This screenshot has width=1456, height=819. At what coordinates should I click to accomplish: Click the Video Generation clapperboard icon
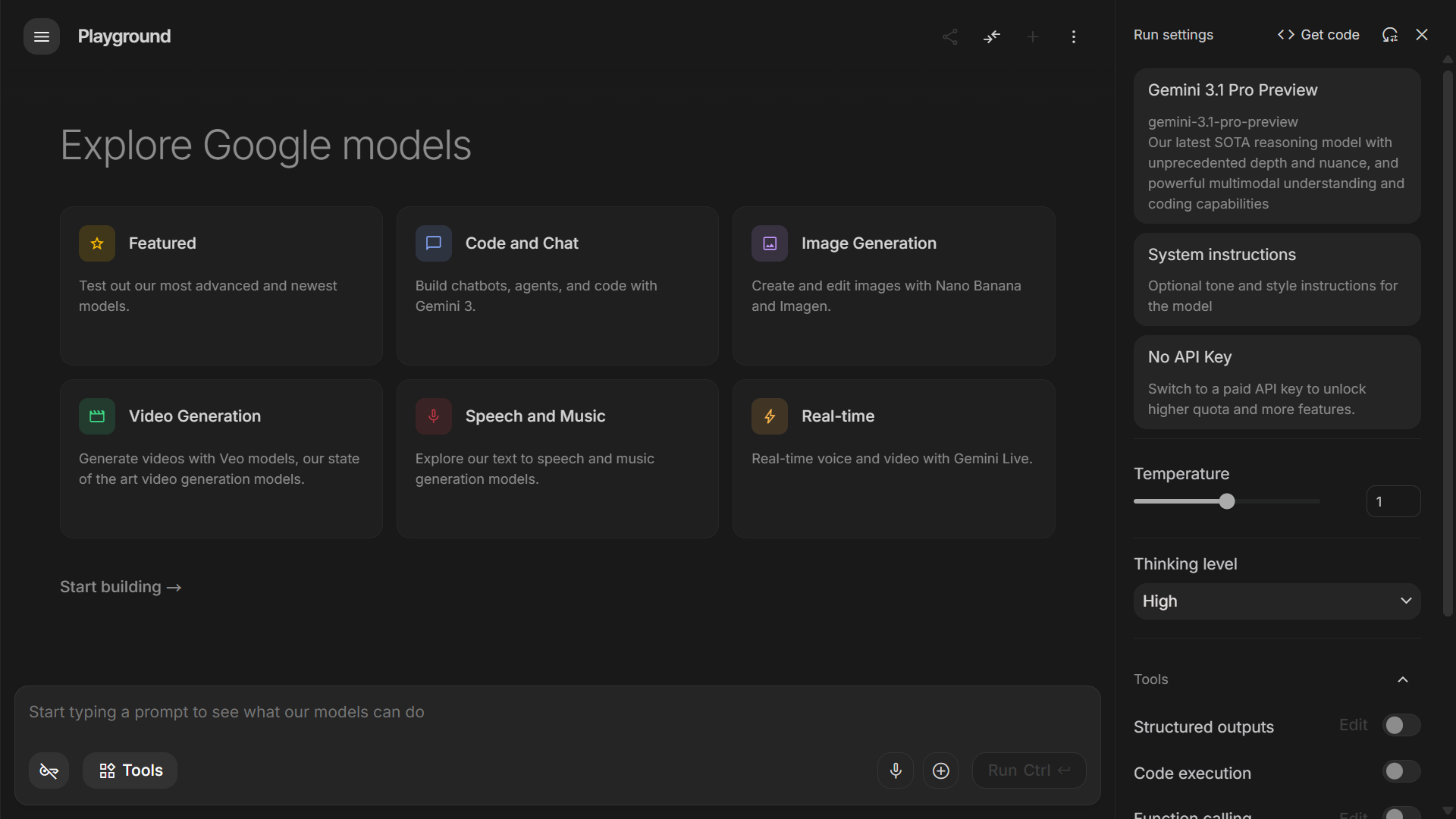tap(97, 416)
